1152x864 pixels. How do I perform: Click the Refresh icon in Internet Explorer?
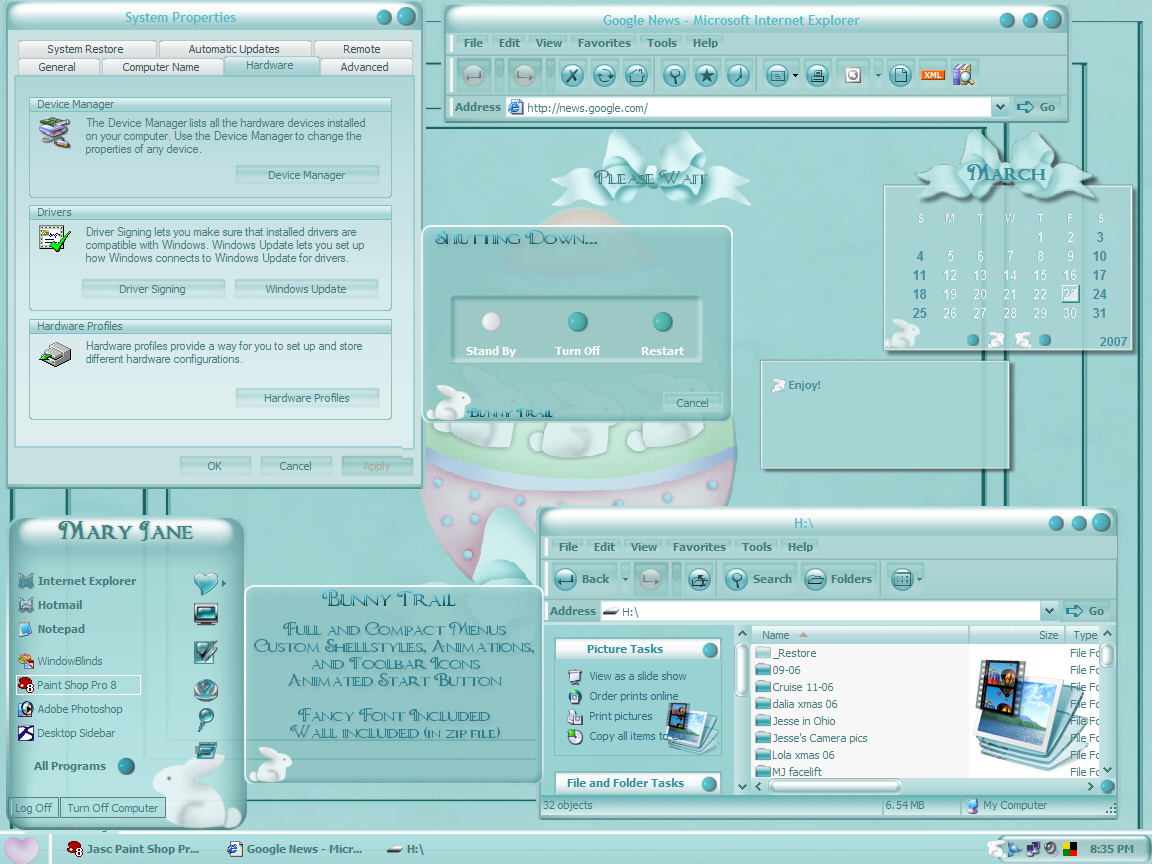[x=604, y=75]
